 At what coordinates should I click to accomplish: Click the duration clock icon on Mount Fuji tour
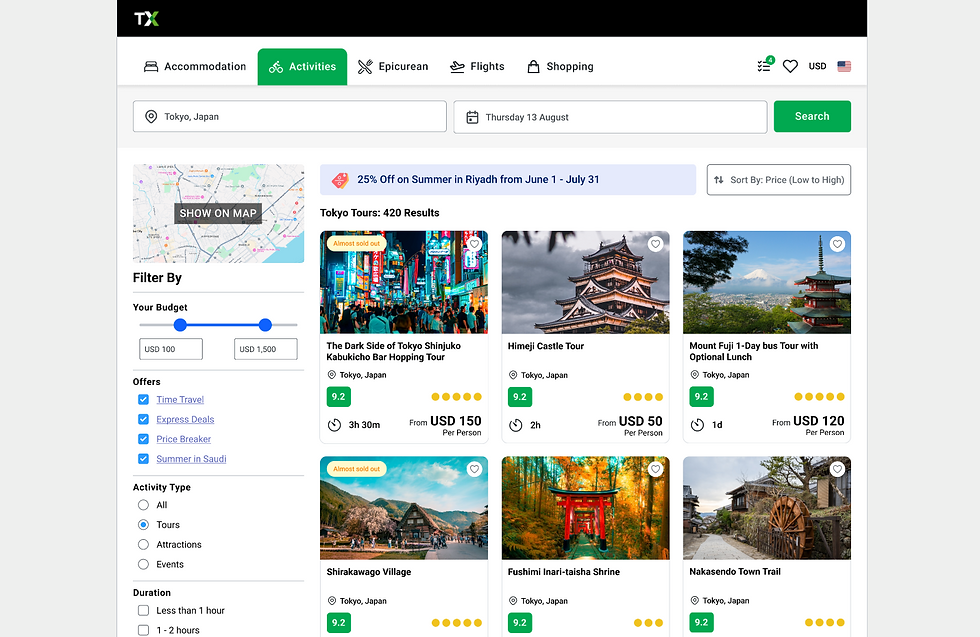pos(697,425)
